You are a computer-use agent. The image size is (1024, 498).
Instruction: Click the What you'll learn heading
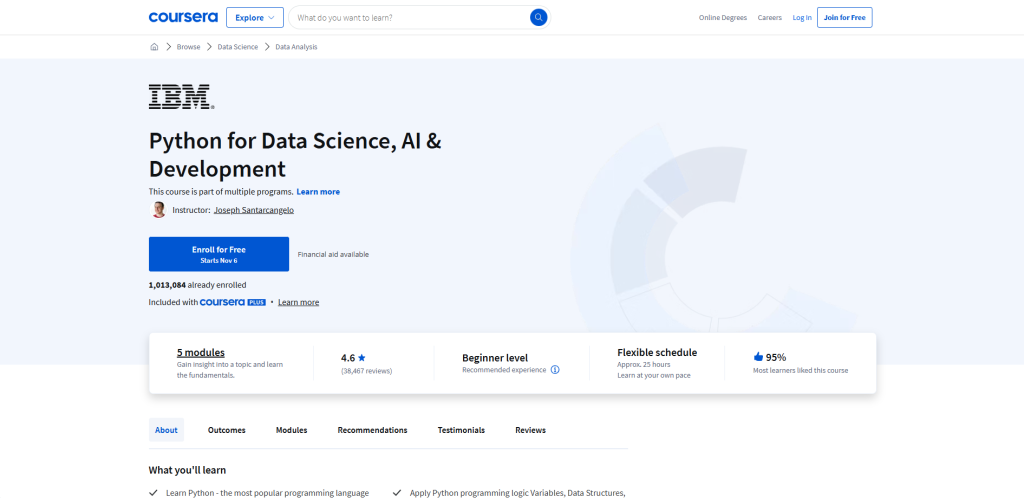tap(187, 470)
